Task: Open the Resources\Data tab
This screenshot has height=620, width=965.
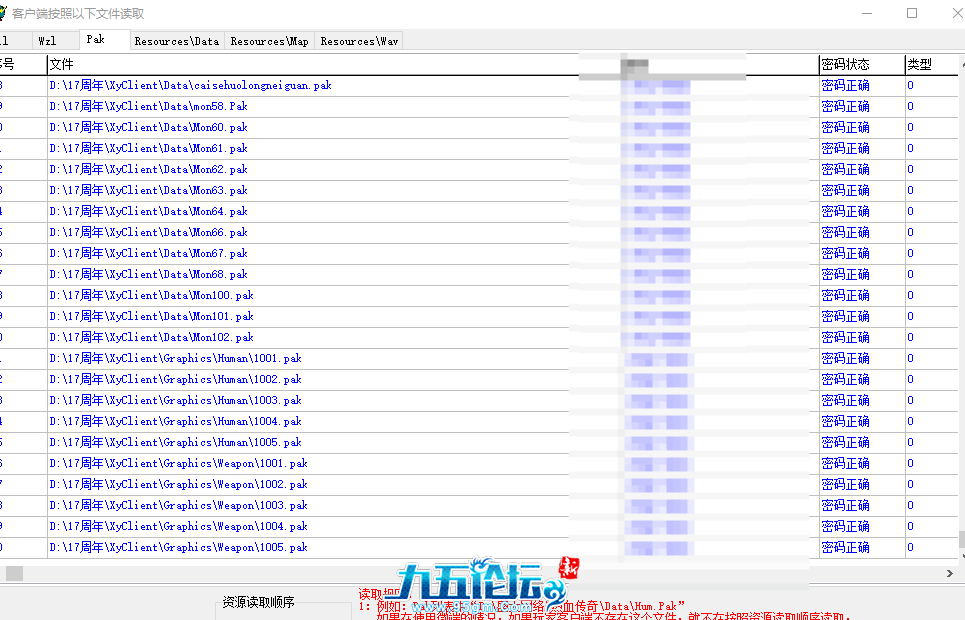Action: pyautogui.click(x=177, y=41)
